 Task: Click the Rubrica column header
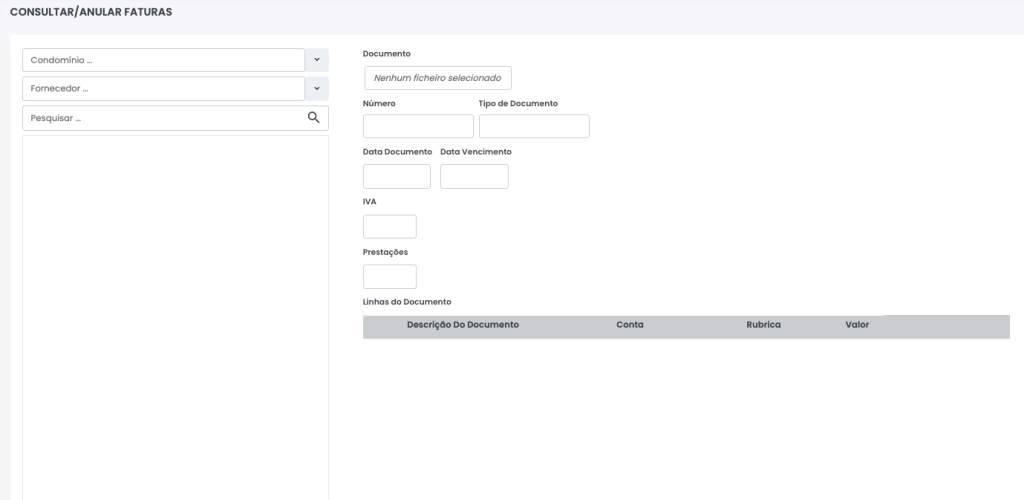[763, 324]
